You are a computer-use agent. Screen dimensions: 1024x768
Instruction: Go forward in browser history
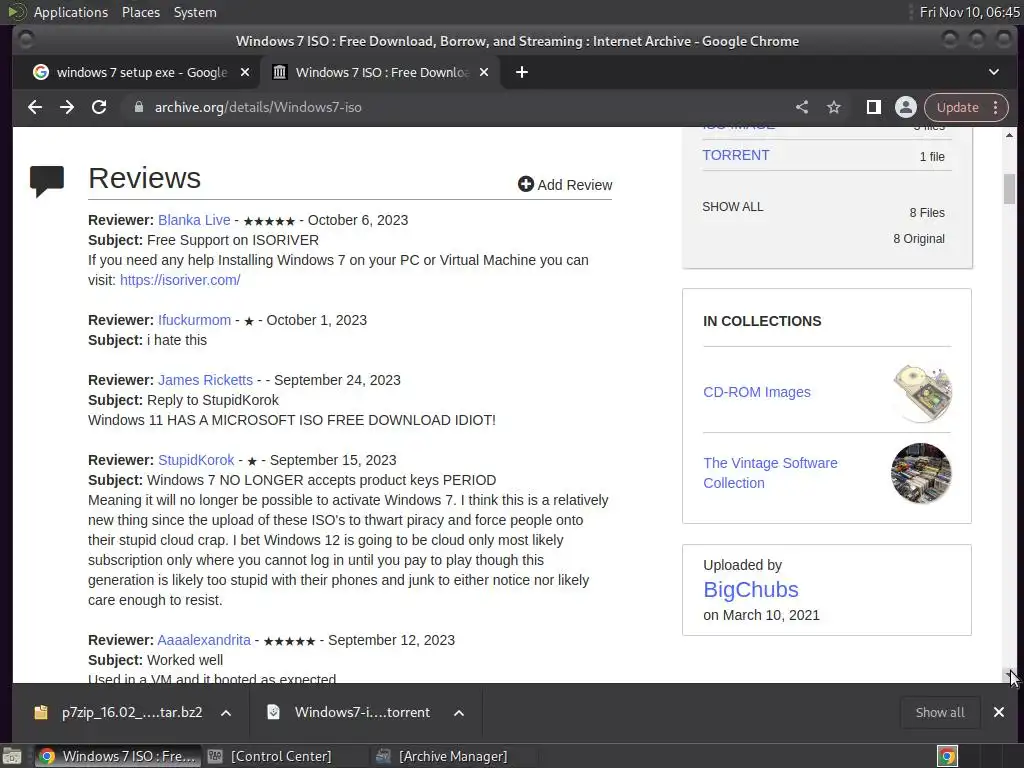coord(67,107)
